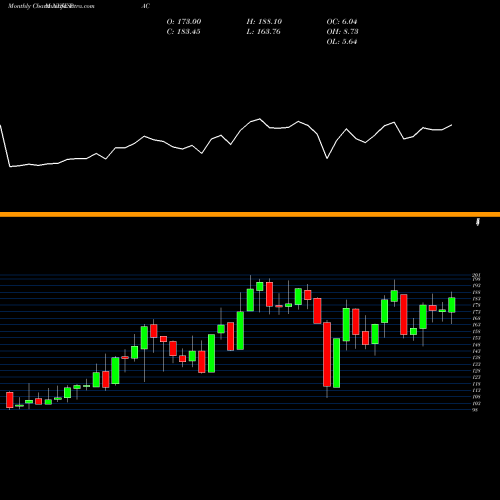Image resolution: width=500 pixels, height=500 pixels.
Task: Select the first red candlestick at chart start
Action: tap(10, 400)
